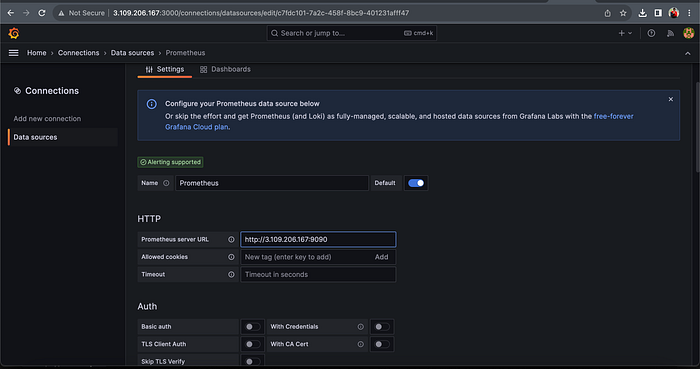
Task: Select Add new connection in sidebar
Action: coord(47,119)
